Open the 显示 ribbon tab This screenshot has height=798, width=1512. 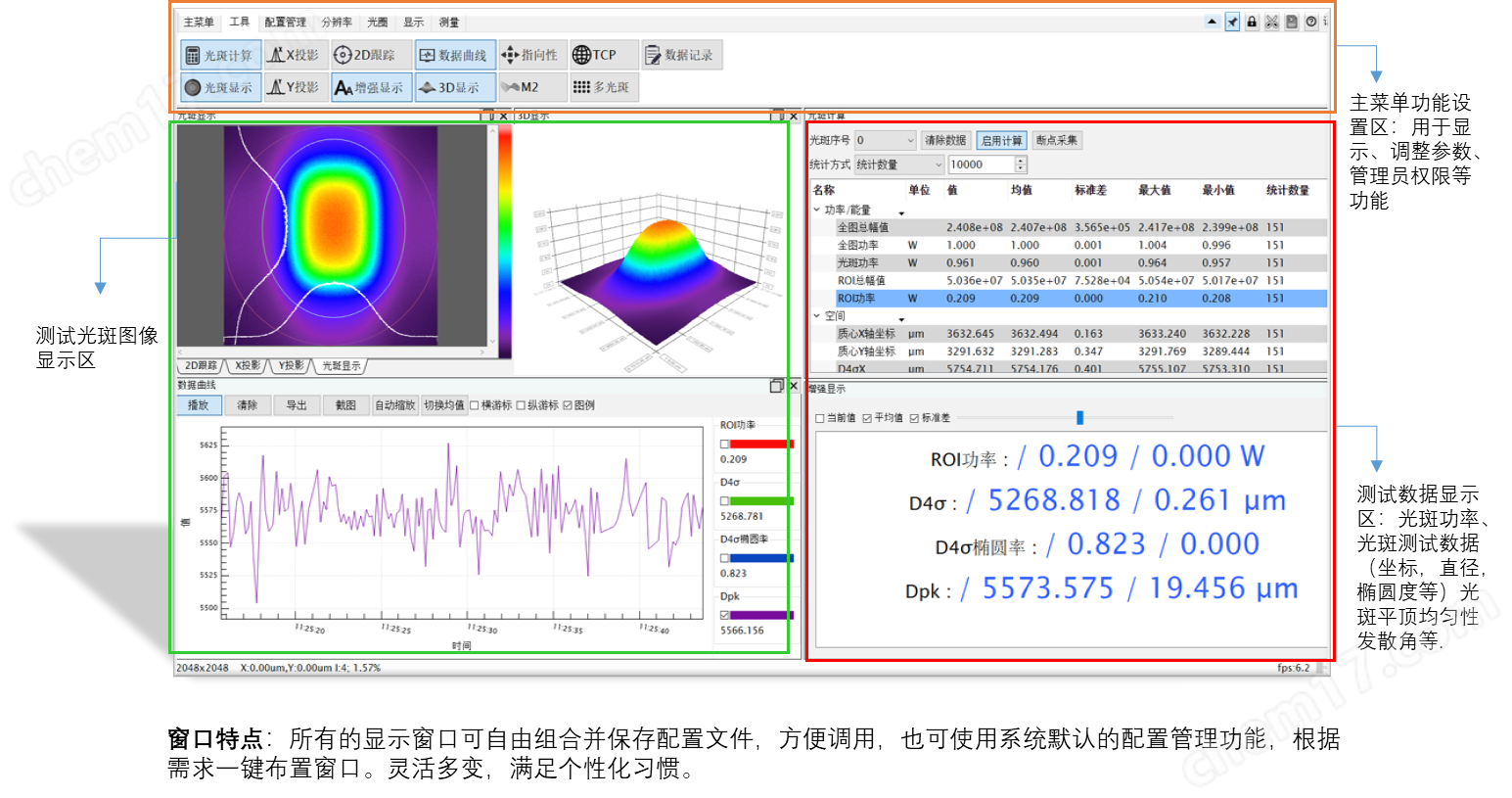(x=413, y=22)
